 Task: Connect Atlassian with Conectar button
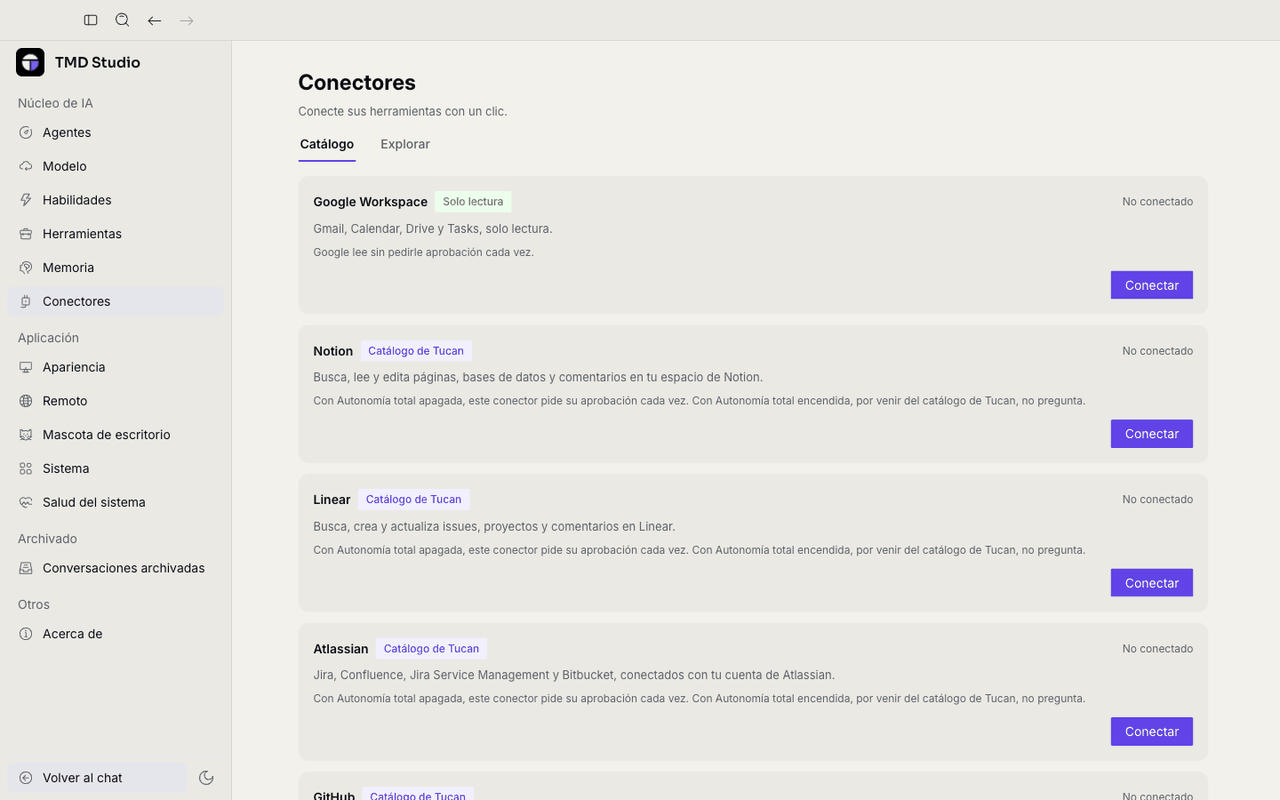pyautogui.click(x=1152, y=731)
